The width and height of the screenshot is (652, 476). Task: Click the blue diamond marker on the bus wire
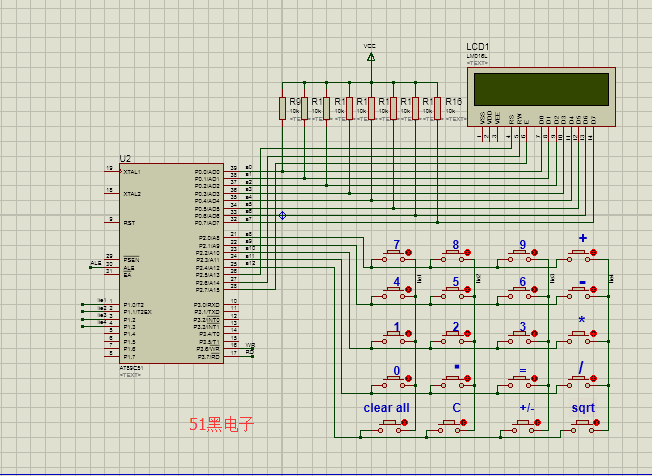282,215
